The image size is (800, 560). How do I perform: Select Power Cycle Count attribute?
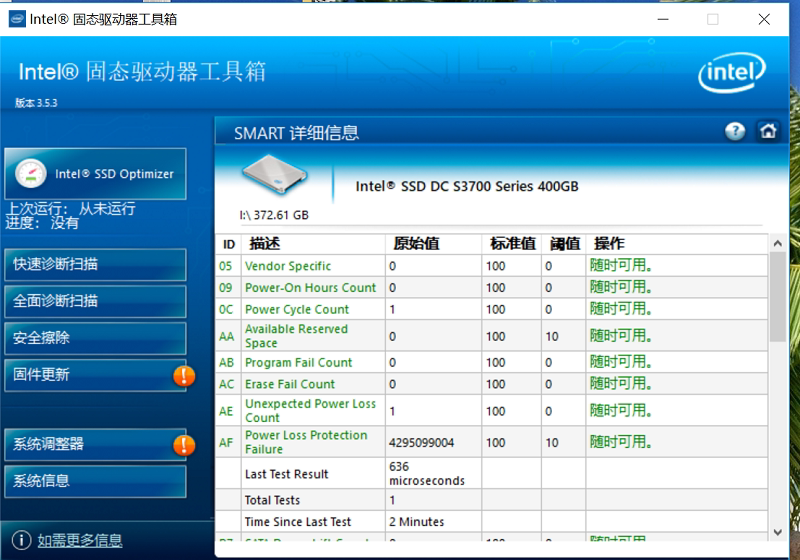point(297,310)
